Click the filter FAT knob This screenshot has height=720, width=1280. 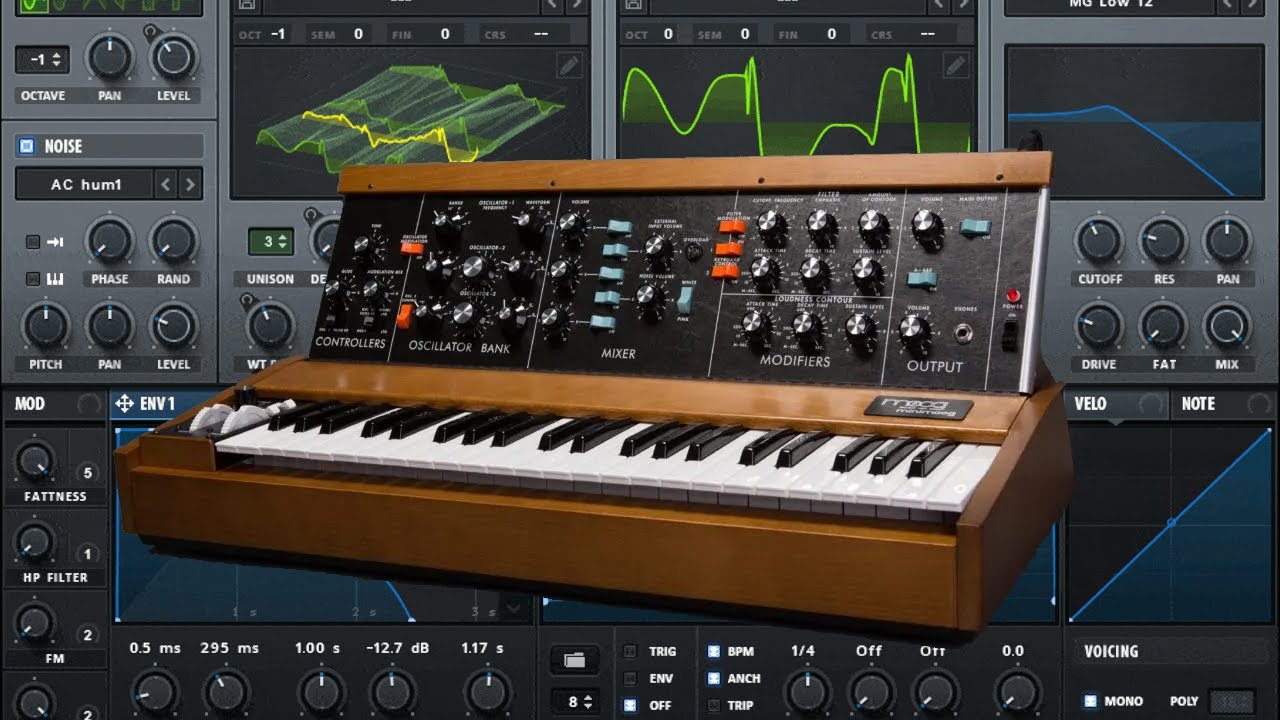point(1163,326)
